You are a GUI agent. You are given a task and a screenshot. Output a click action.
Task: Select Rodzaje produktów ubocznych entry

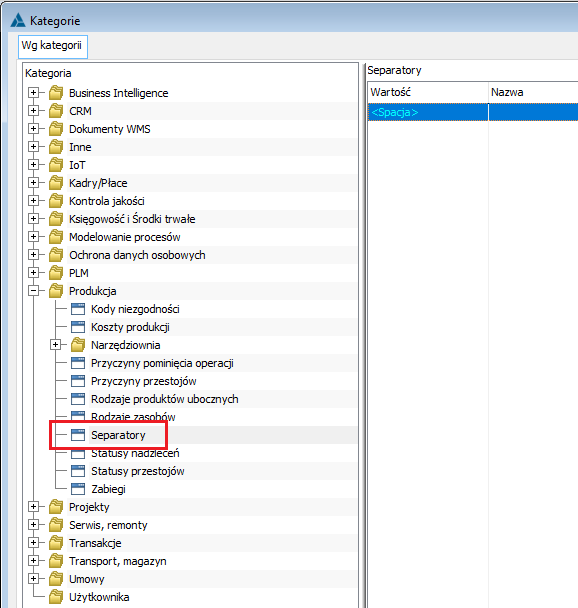tap(164, 399)
